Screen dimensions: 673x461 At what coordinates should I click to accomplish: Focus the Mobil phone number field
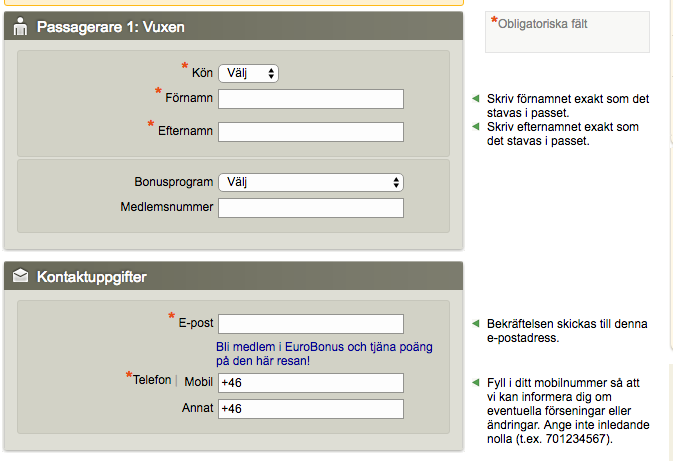310,383
